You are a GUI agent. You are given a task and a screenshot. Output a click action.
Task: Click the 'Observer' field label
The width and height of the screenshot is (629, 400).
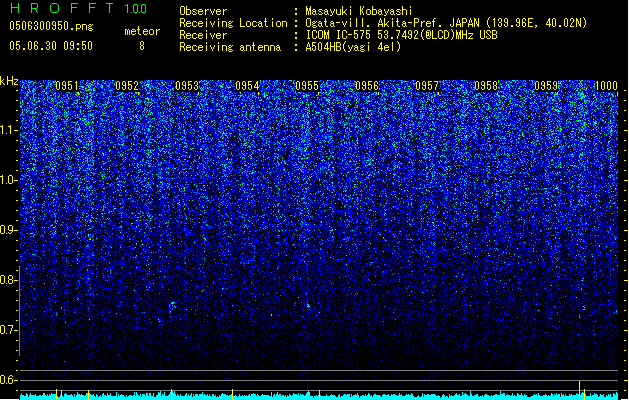click(x=203, y=11)
